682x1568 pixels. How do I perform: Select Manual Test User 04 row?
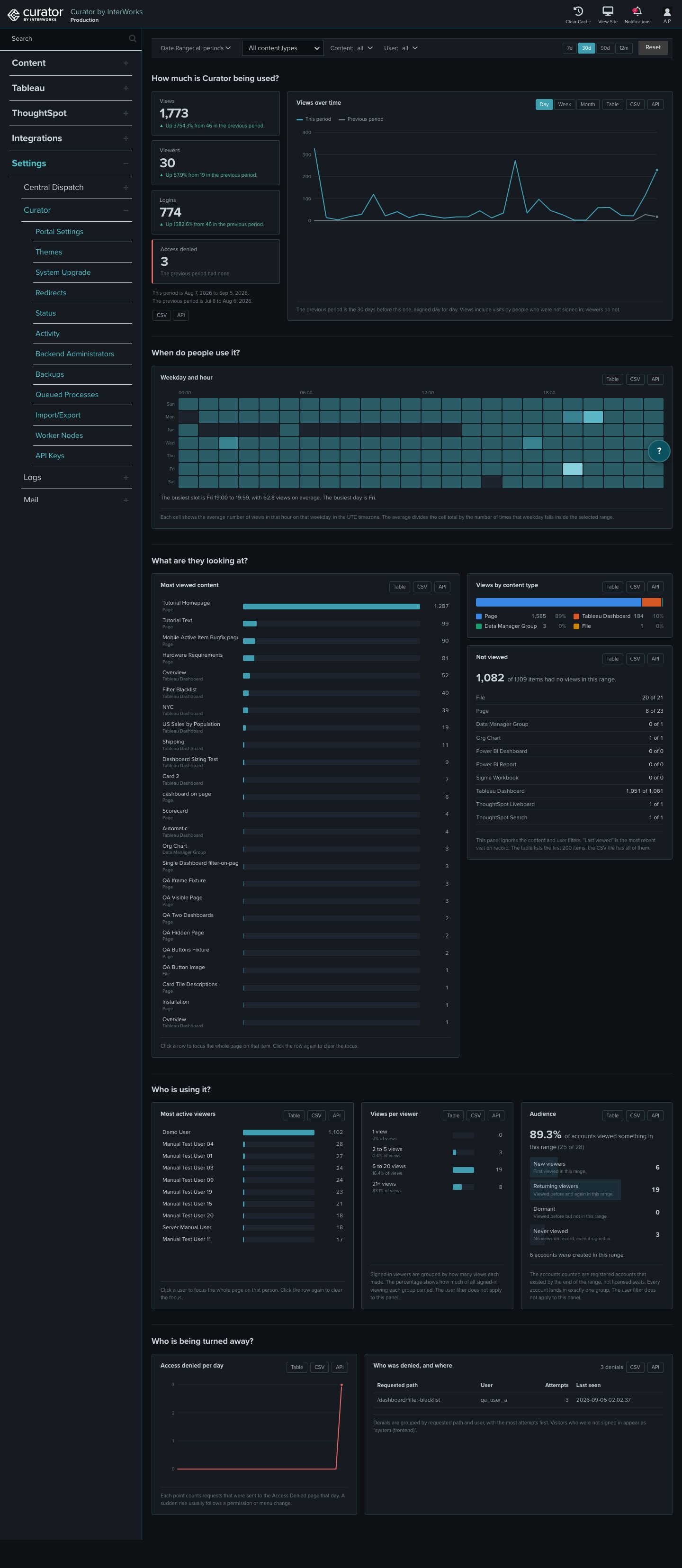(252, 1144)
